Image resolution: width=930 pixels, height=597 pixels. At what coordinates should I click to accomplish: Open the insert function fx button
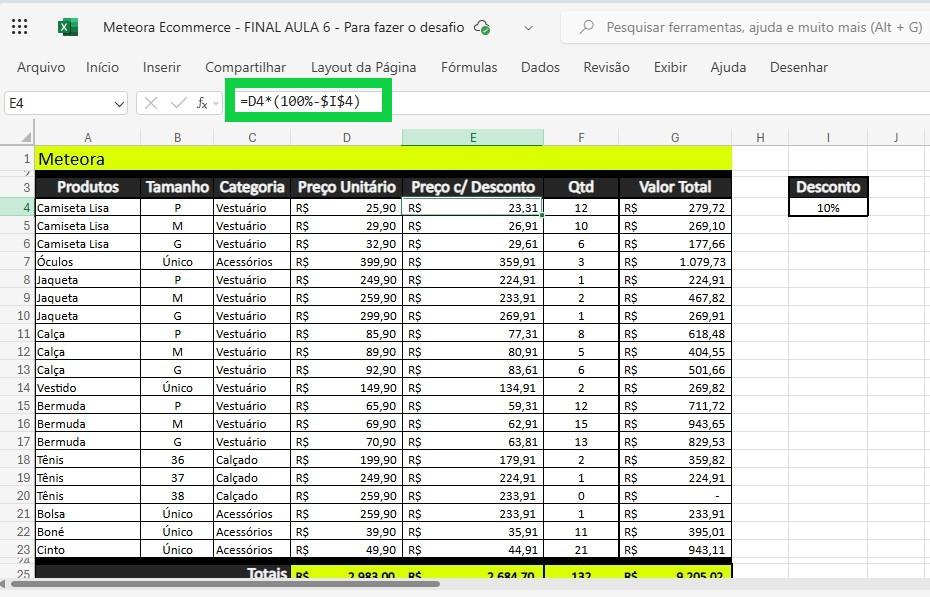coord(202,103)
